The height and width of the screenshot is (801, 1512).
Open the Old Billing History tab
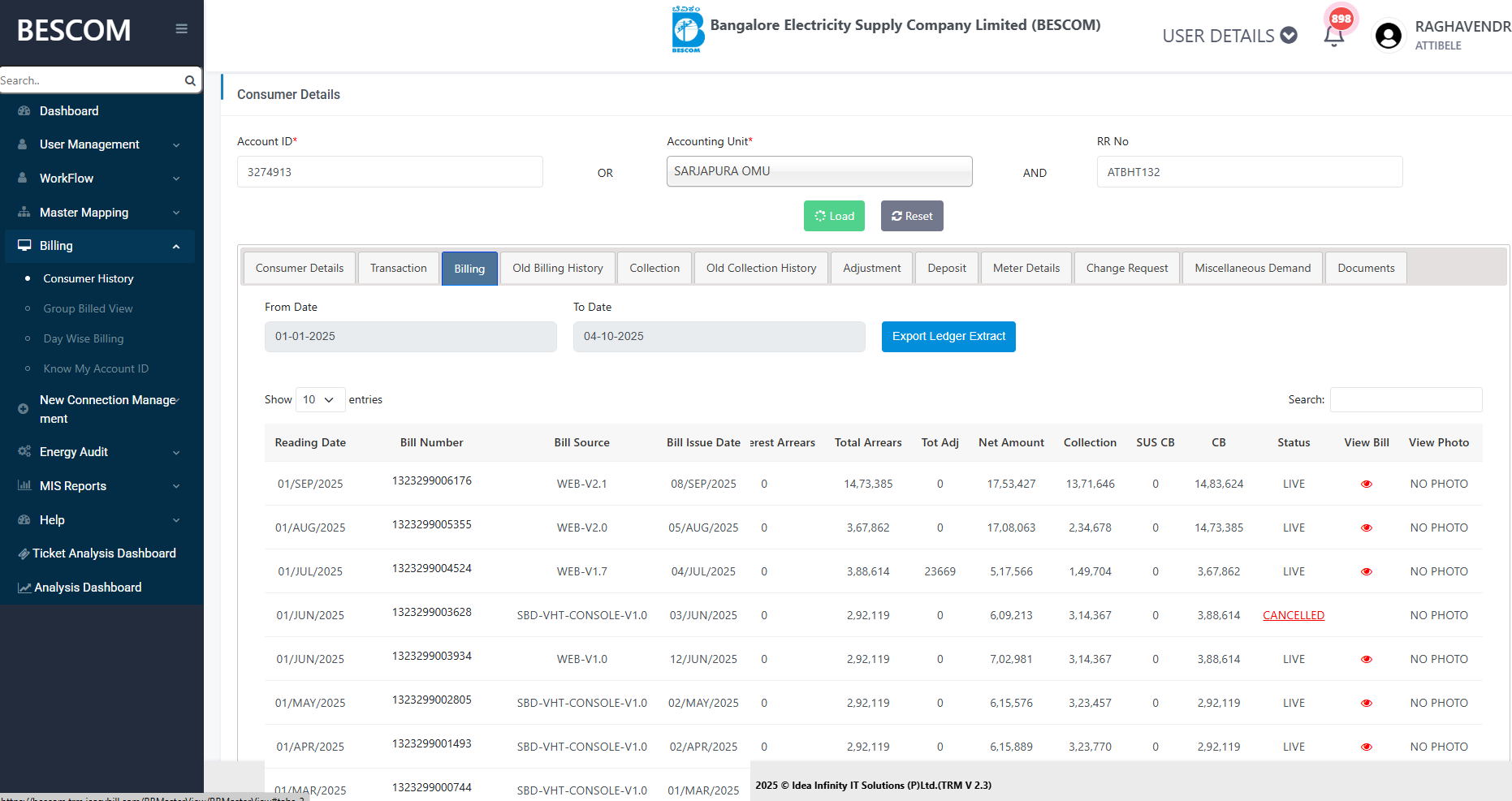click(557, 269)
